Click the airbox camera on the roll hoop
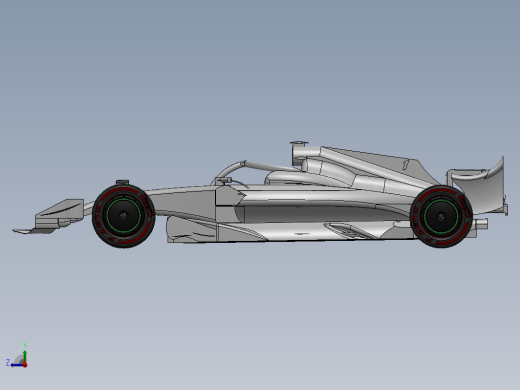The height and width of the screenshot is (390, 520). point(299,143)
